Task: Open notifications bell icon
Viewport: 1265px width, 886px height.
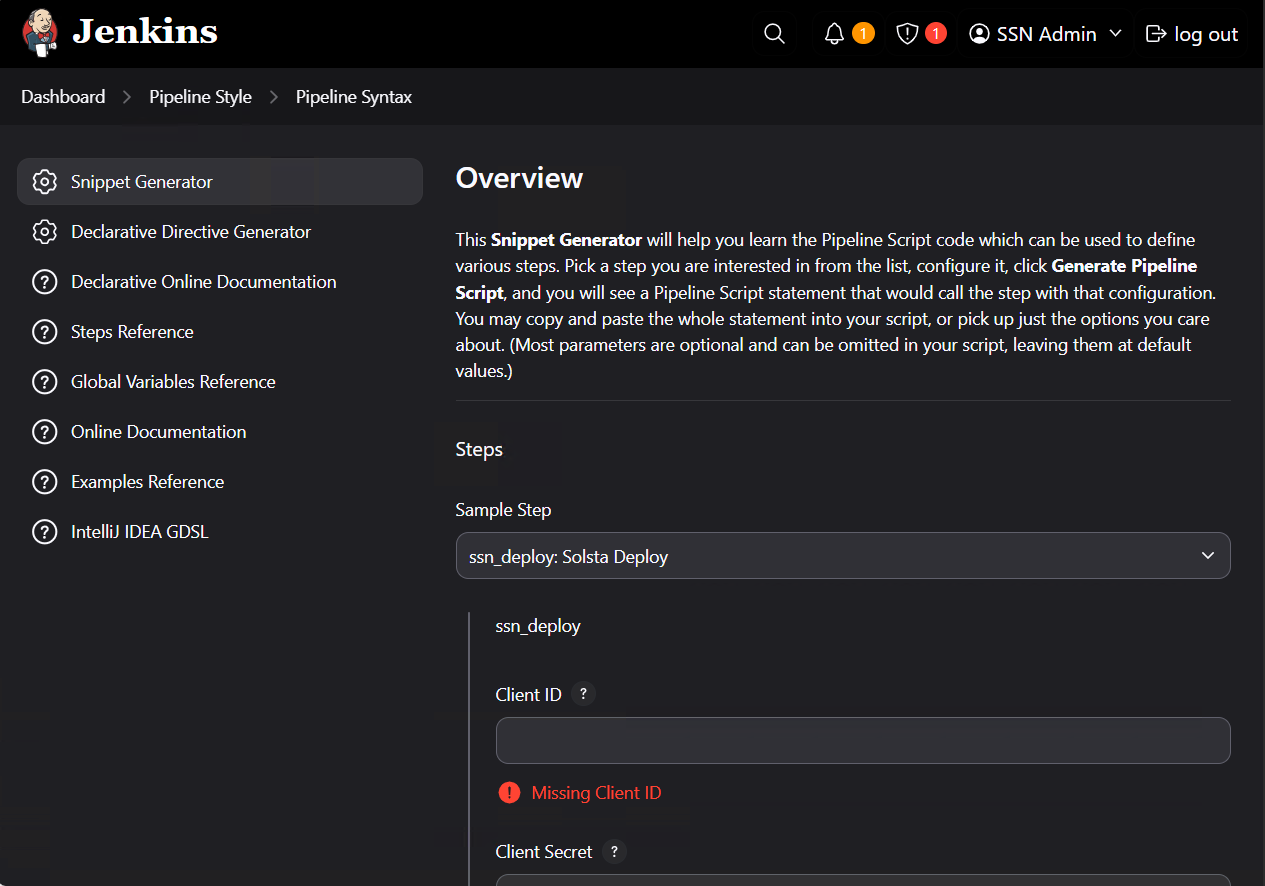Action: click(834, 34)
